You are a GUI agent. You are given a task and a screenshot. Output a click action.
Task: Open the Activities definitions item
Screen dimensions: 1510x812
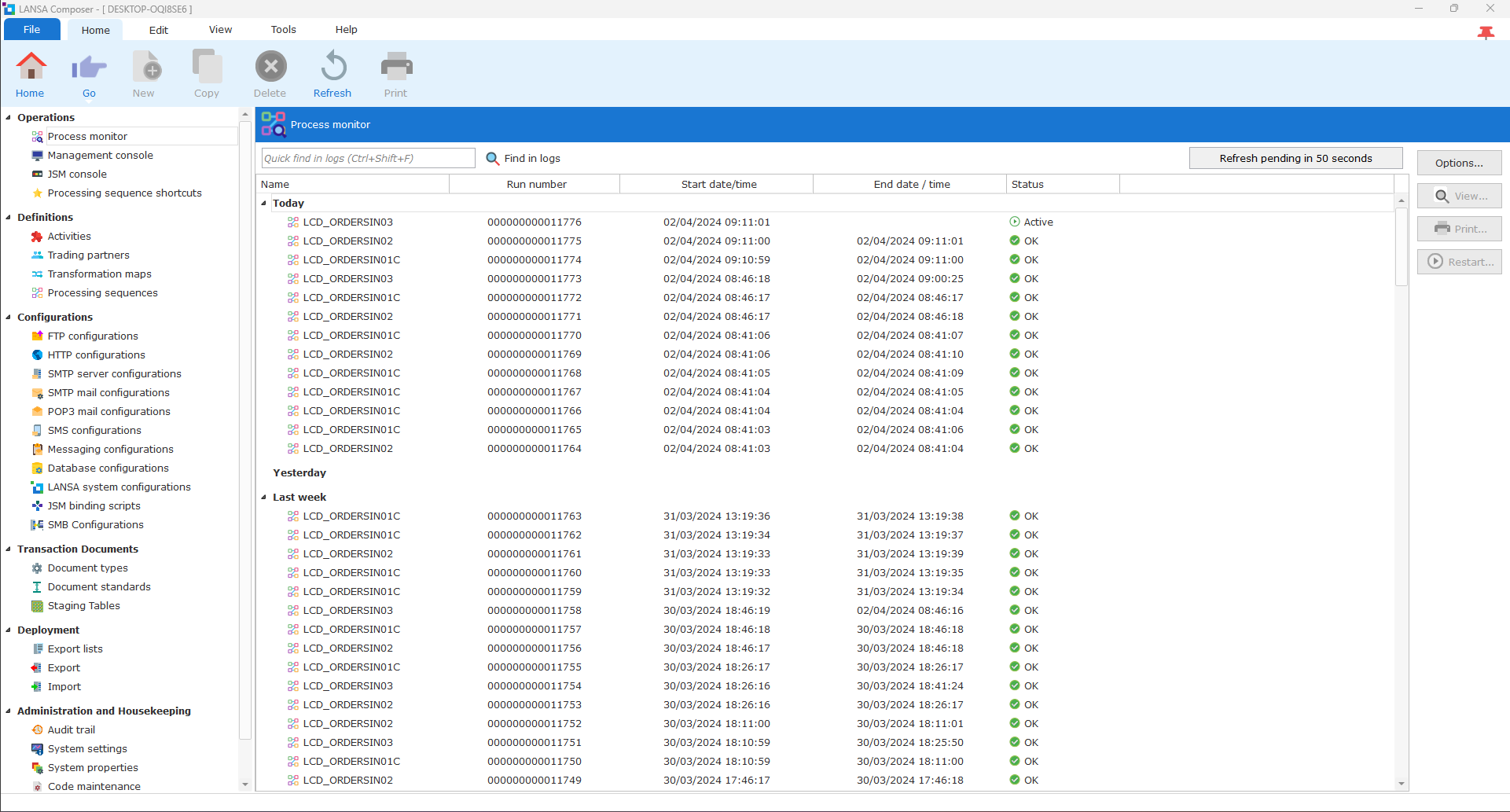tap(69, 236)
